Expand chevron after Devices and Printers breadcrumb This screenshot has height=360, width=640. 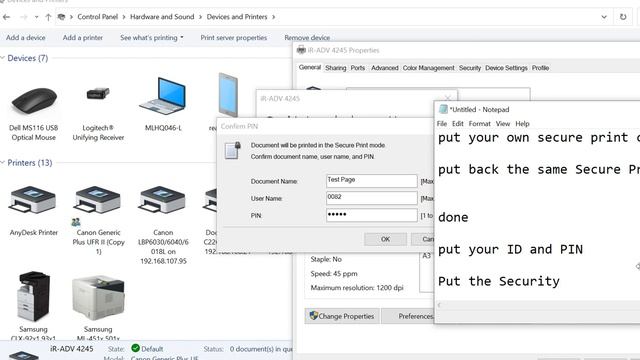pos(273,17)
